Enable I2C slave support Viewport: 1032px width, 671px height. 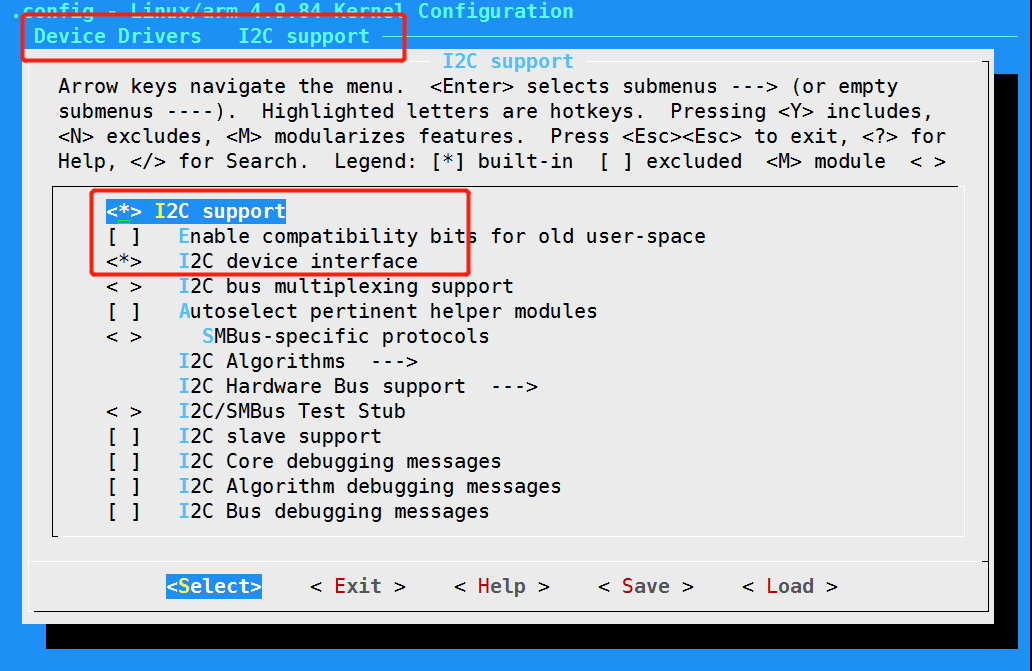124,436
